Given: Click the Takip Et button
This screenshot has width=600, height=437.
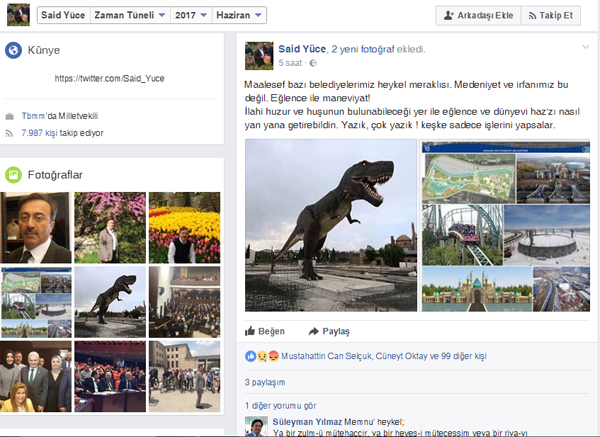Looking at the screenshot, I should point(551,16).
